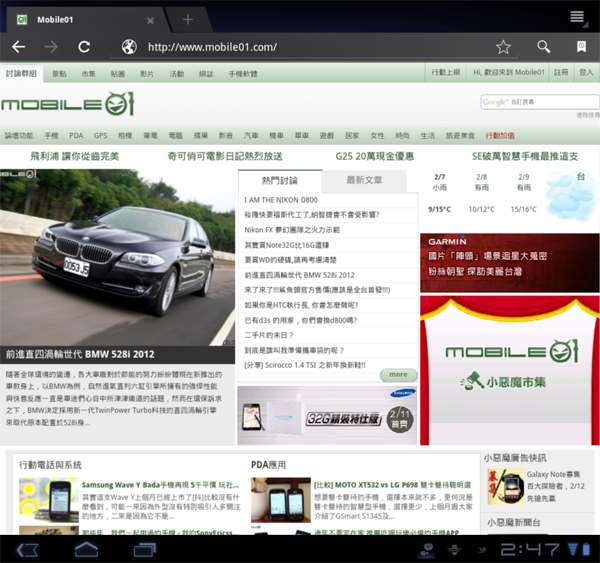The height and width of the screenshot is (563, 600).
Task: Click the BMW 528i featured photo
Action: pos(117,258)
